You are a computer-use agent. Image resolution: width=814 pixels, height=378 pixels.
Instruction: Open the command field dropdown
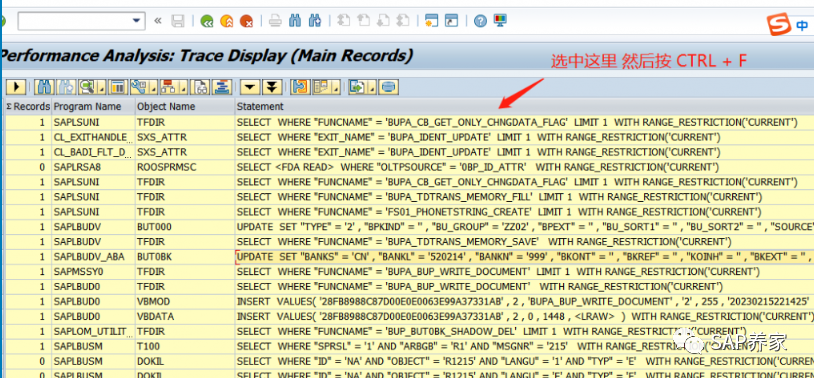coord(137,21)
